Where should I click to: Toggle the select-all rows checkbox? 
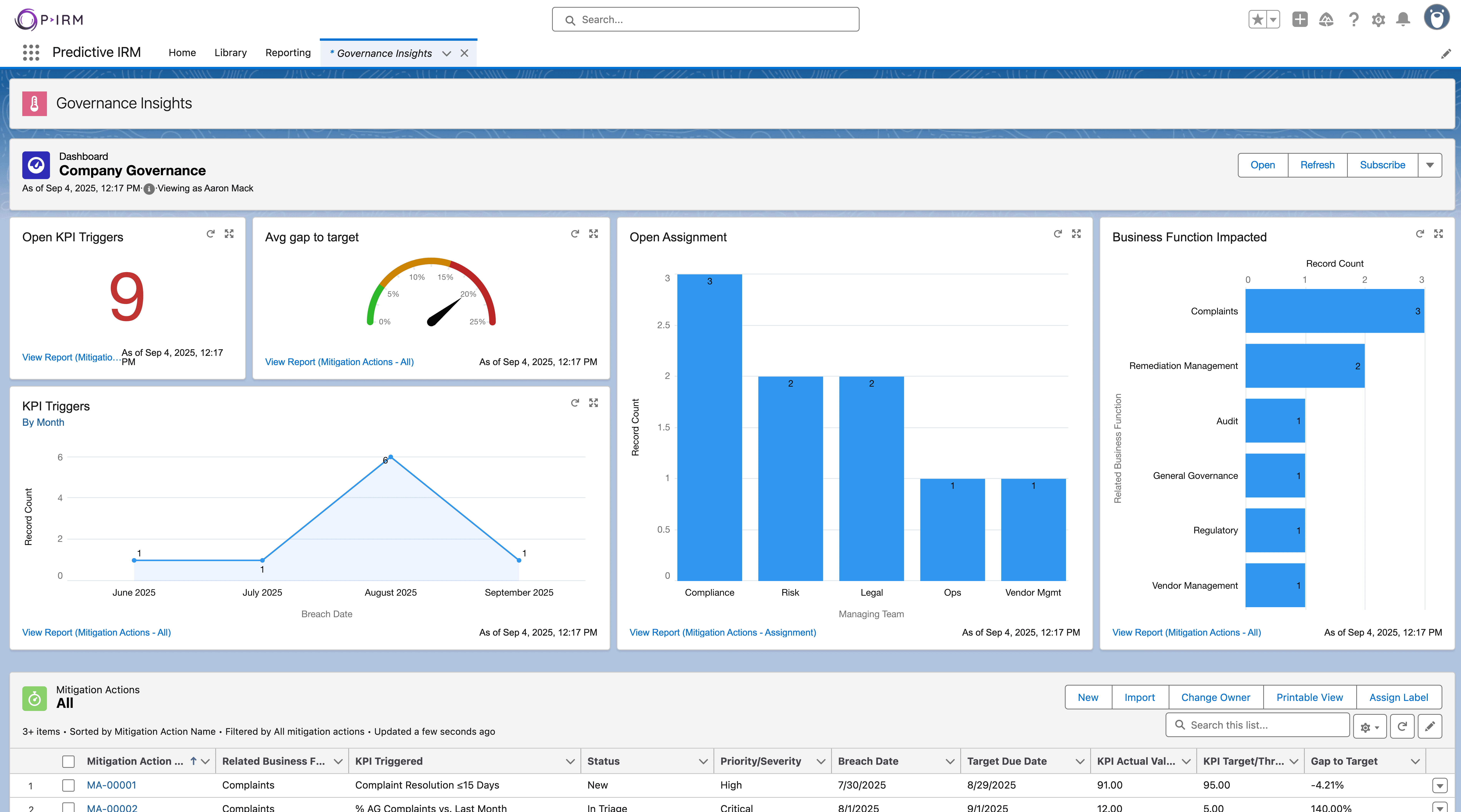pyautogui.click(x=68, y=761)
